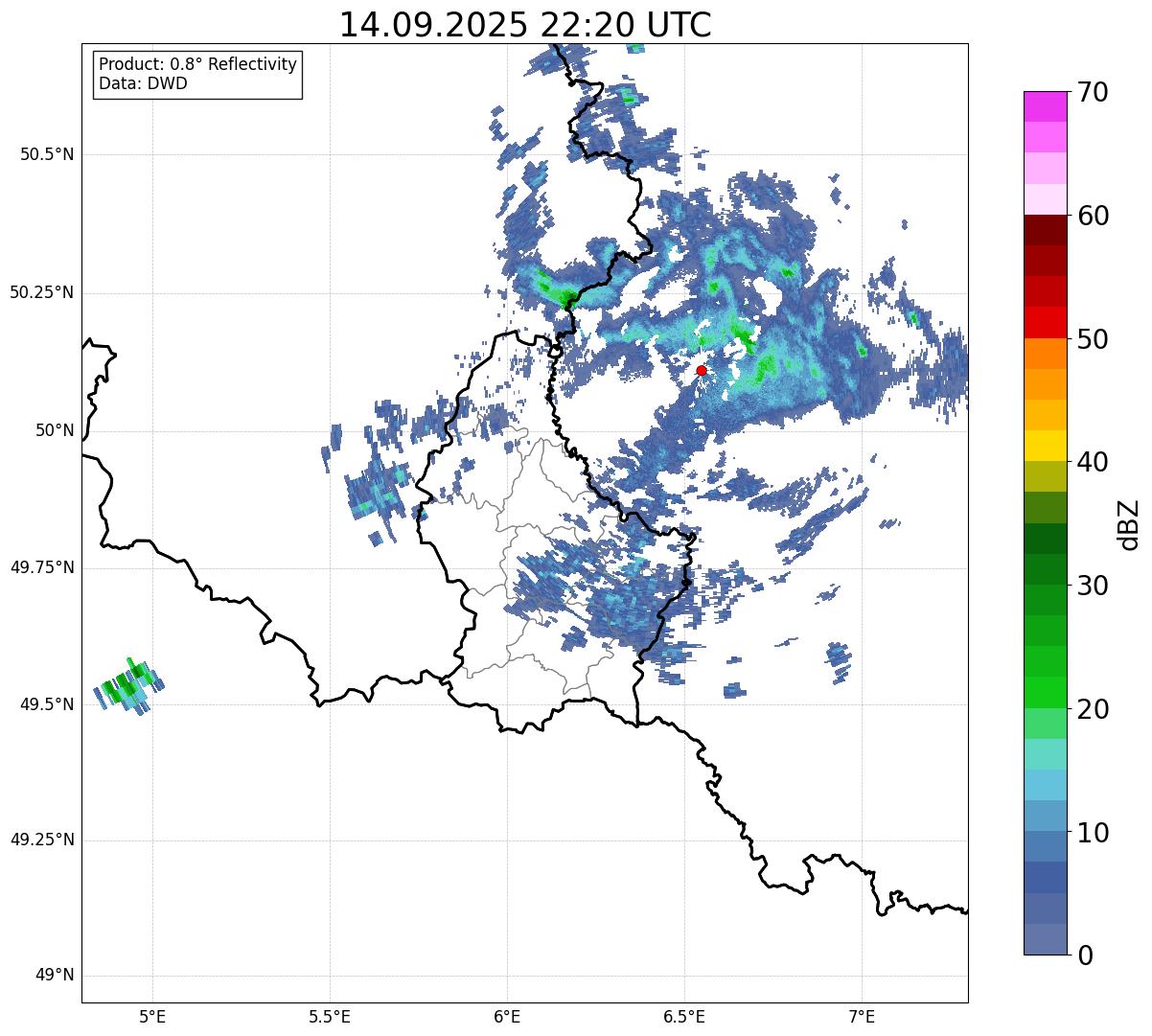The height and width of the screenshot is (1036, 1152).
Task: Click the yellow colorbar segment at 40
Action: tap(1045, 446)
